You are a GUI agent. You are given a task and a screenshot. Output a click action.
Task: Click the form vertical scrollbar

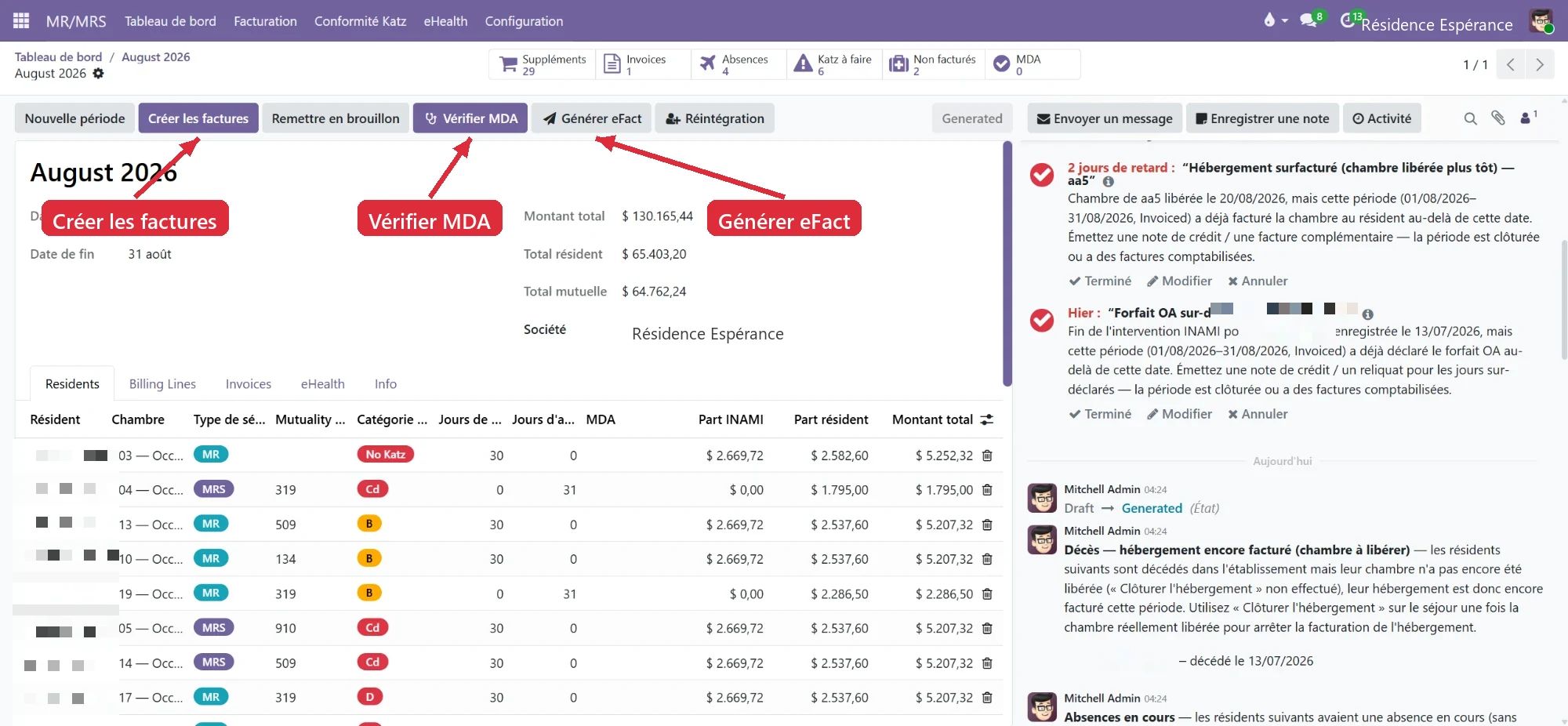(1007, 263)
